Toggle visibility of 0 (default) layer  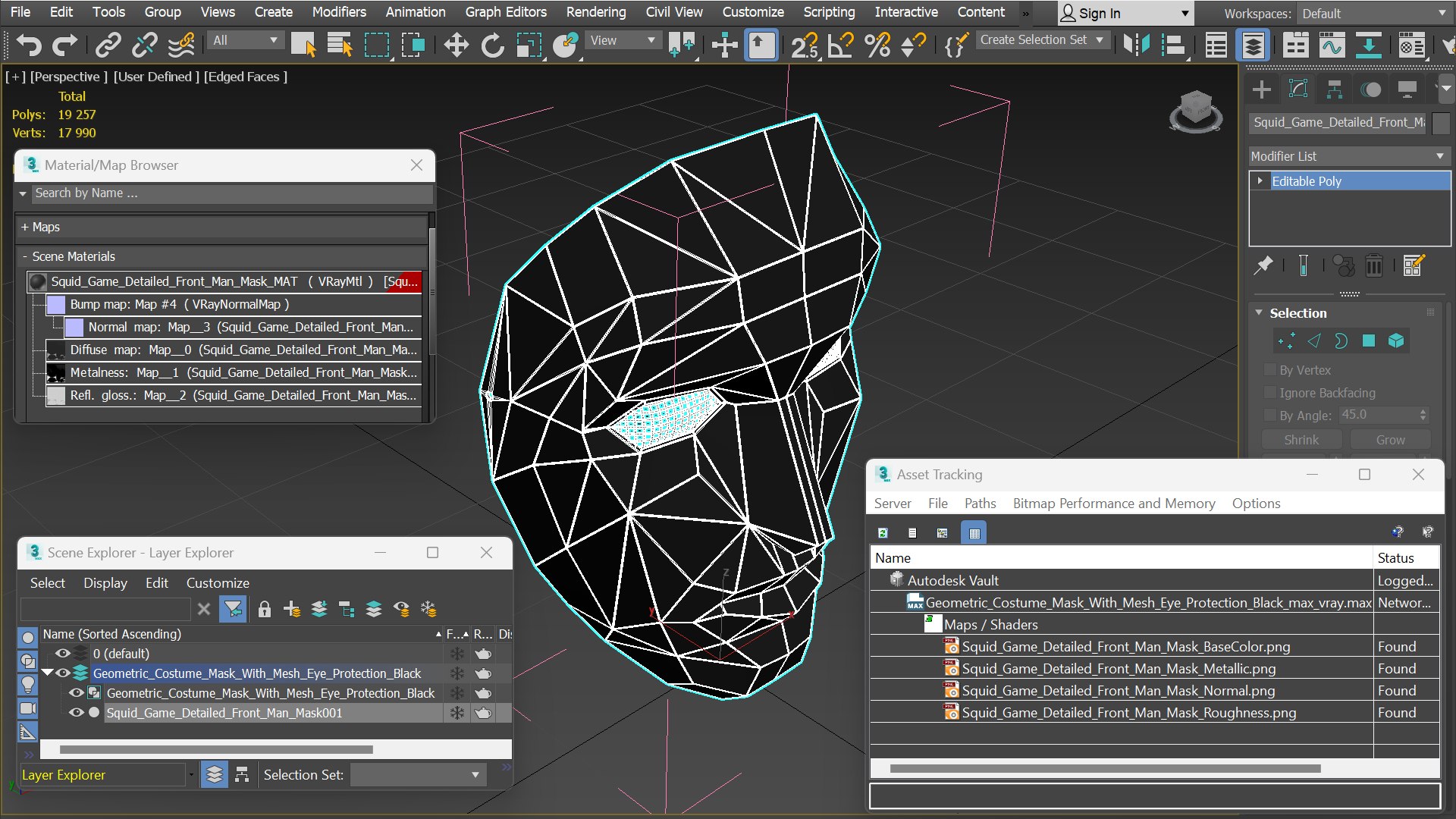tap(63, 653)
